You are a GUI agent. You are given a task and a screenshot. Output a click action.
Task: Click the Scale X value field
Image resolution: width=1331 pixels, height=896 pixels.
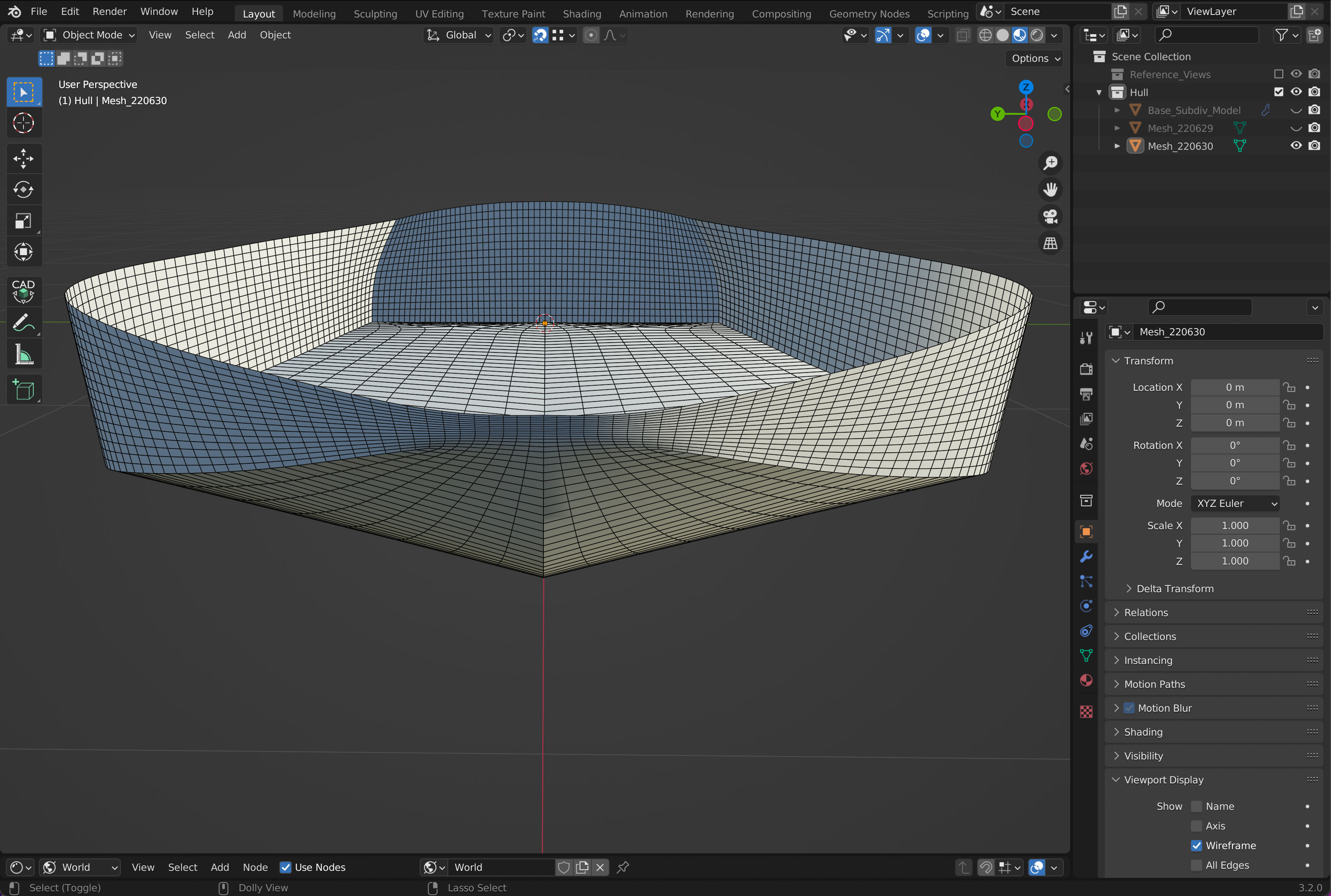point(1235,526)
